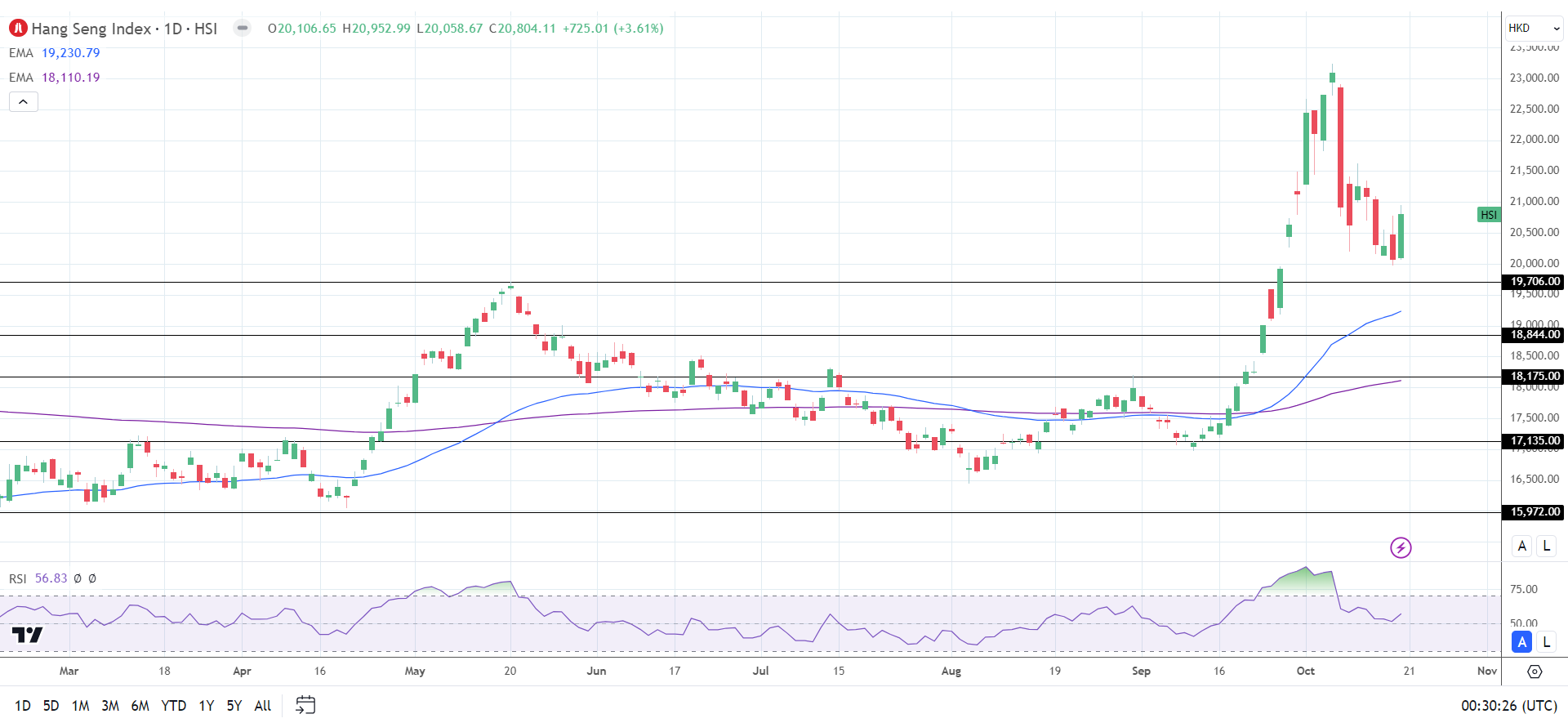The height and width of the screenshot is (723, 1568).
Task: Select the 5Y time range
Action: [x=234, y=705]
